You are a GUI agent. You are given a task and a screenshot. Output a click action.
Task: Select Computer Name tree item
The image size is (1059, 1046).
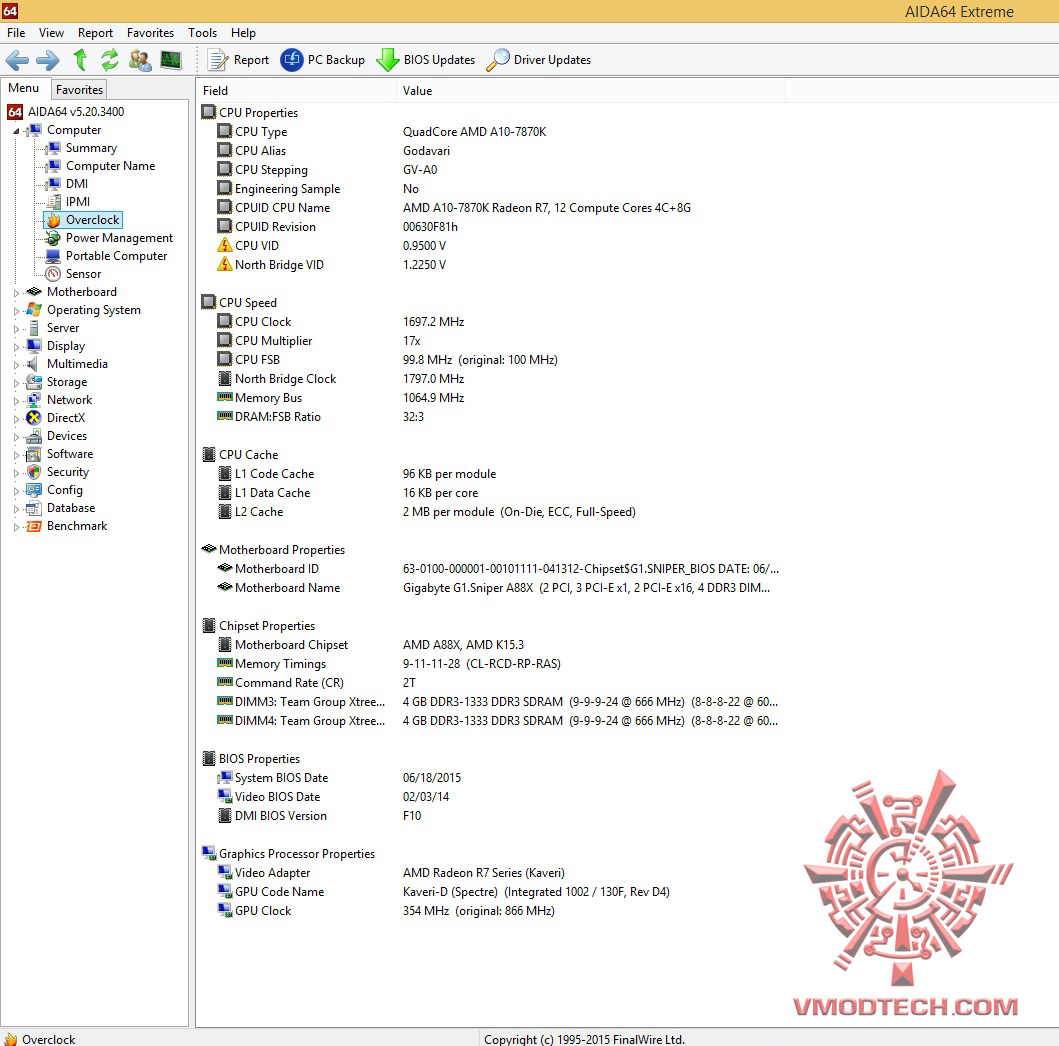(110, 165)
